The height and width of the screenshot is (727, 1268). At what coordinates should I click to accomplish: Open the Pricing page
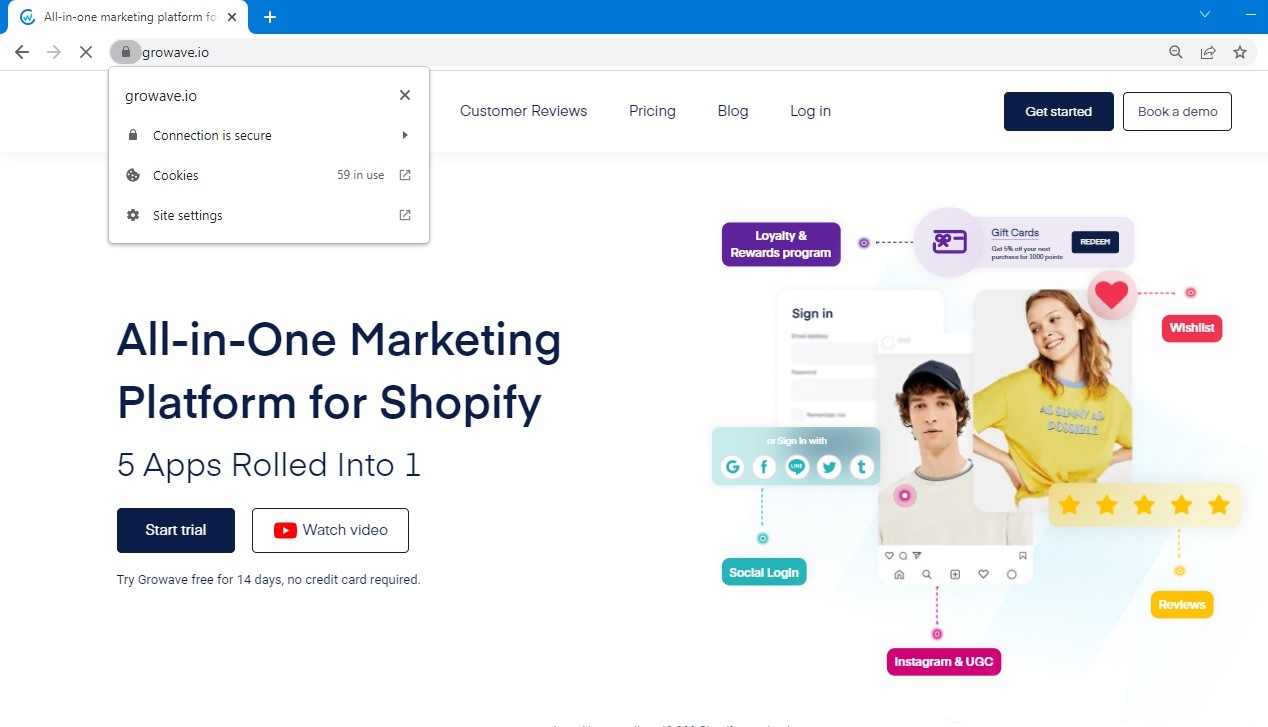point(652,111)
